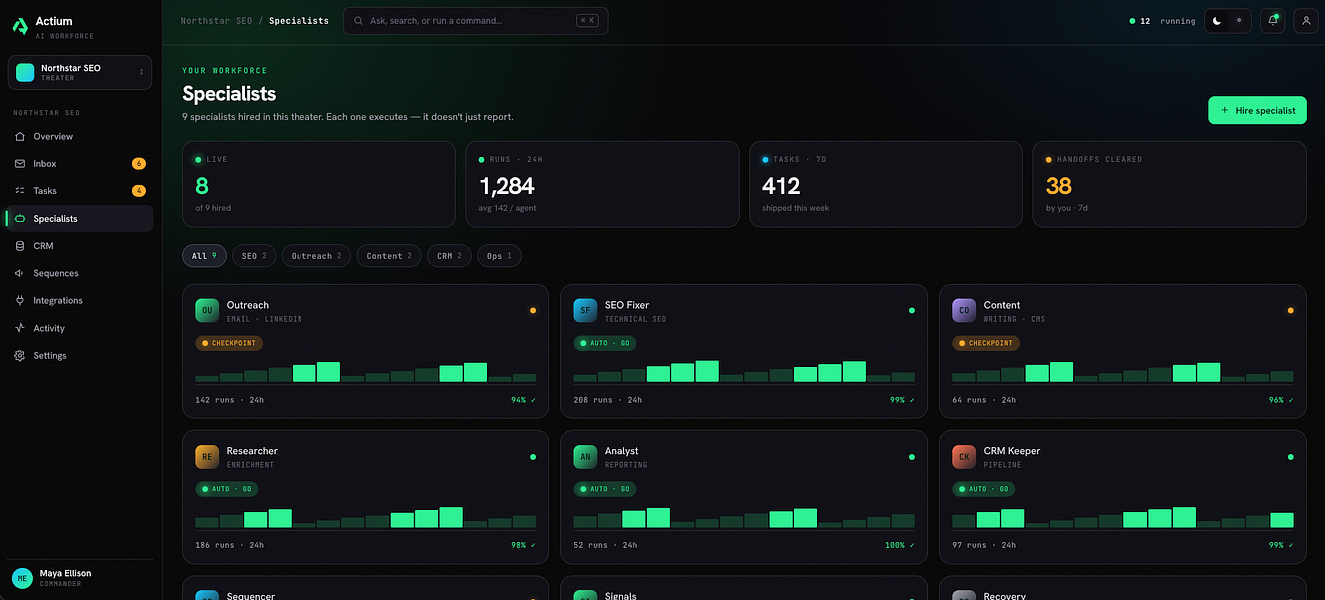Click the Researcher card's RE avatar
Screen dimensions: 1325x600
pos(207,456)
